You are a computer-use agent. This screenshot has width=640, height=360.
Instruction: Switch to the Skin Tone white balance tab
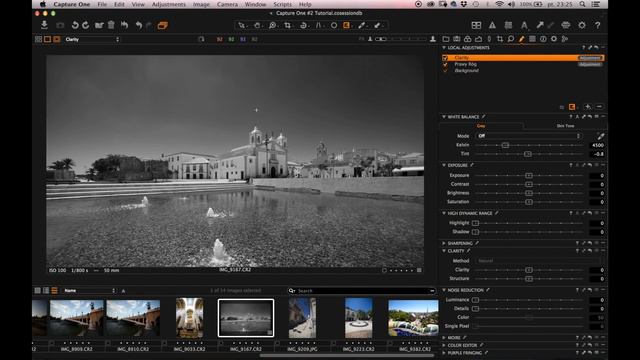pos(565,126)
